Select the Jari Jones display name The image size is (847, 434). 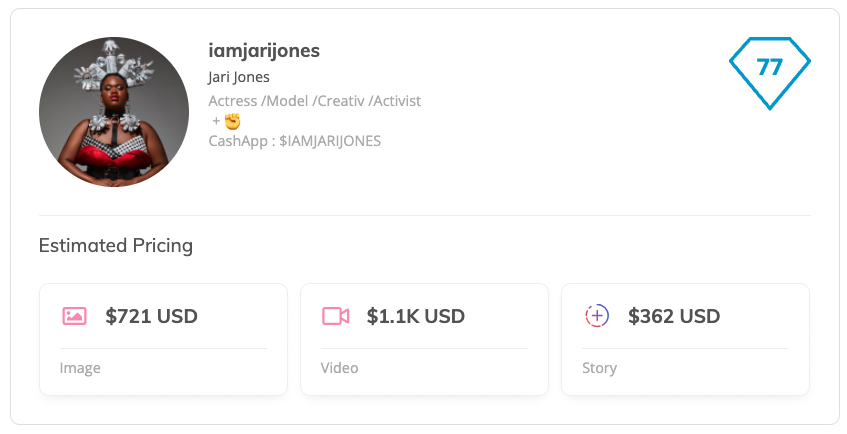(239, 77)
